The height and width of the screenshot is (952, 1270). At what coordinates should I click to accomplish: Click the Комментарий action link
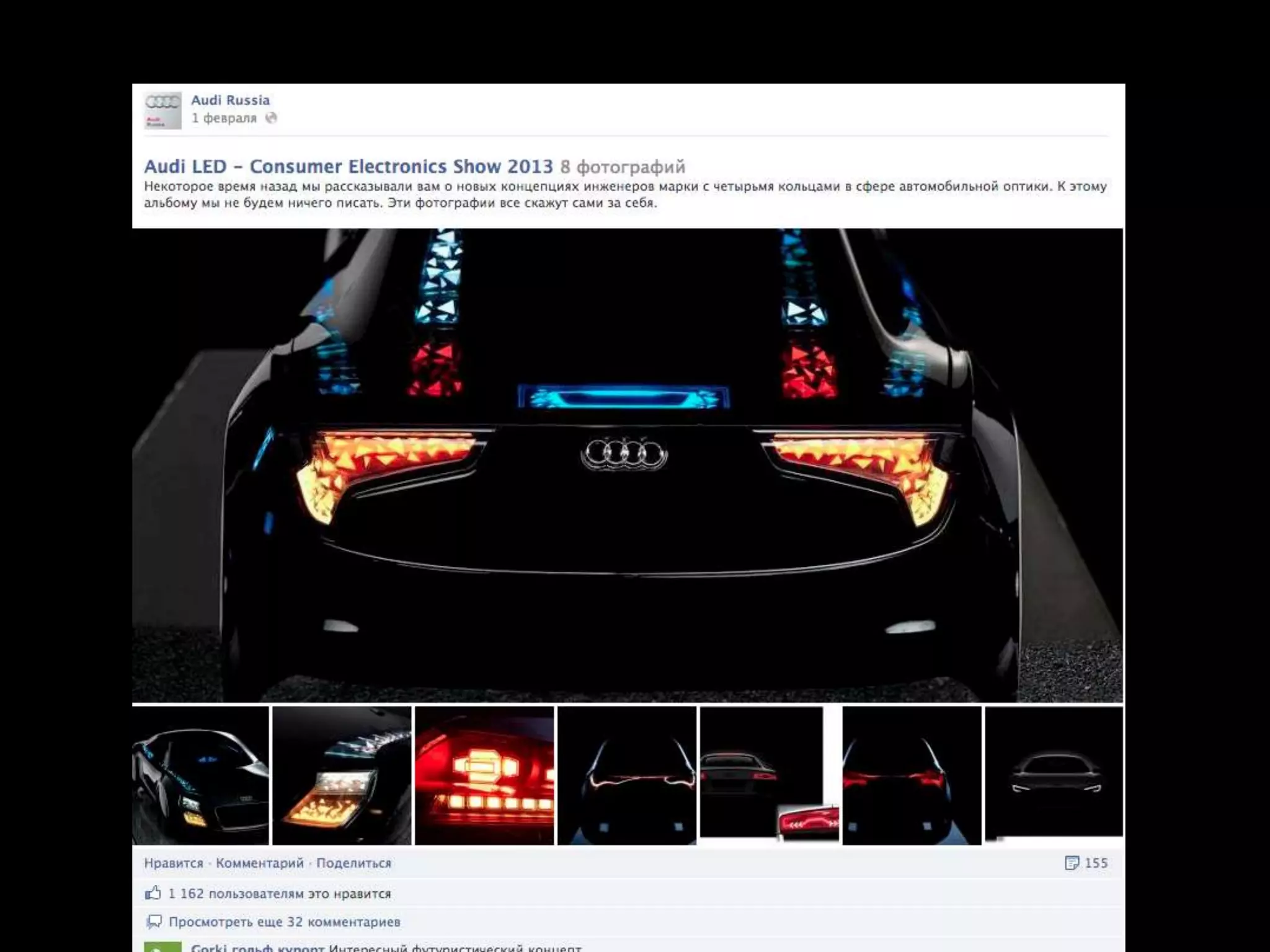click(x=259, y=863)
